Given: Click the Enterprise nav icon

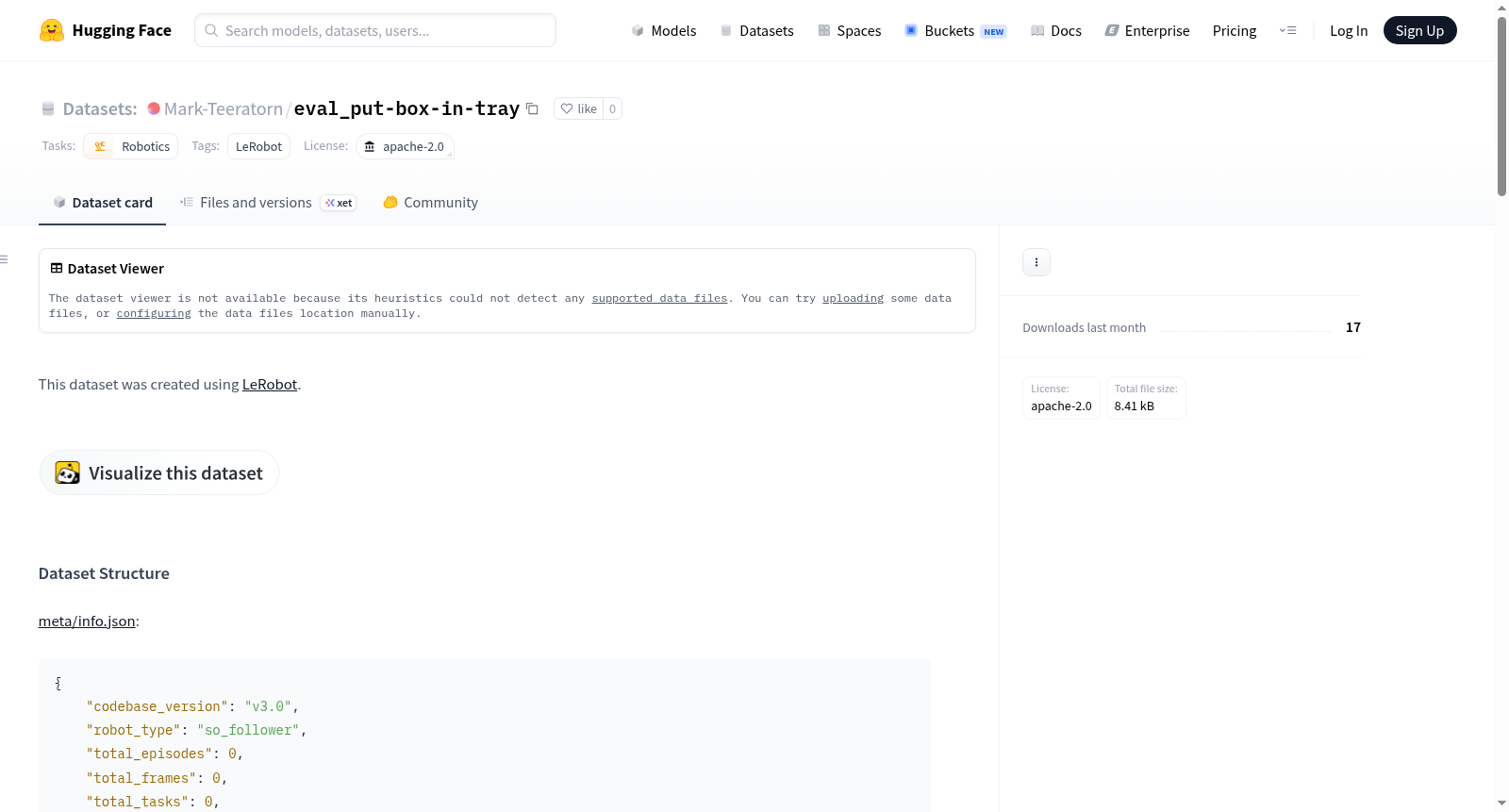Looking at the screenshot, I should [1112, 30].
